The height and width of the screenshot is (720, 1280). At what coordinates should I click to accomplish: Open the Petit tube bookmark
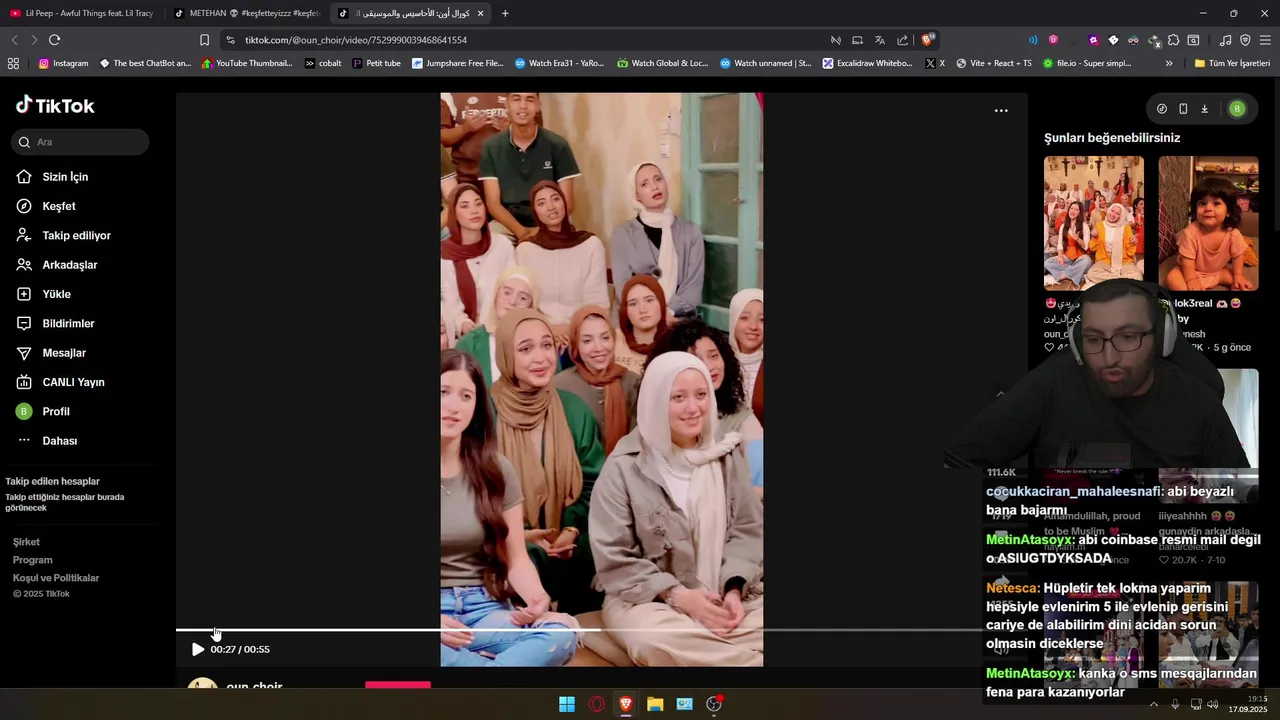click(x=376, y=63)
